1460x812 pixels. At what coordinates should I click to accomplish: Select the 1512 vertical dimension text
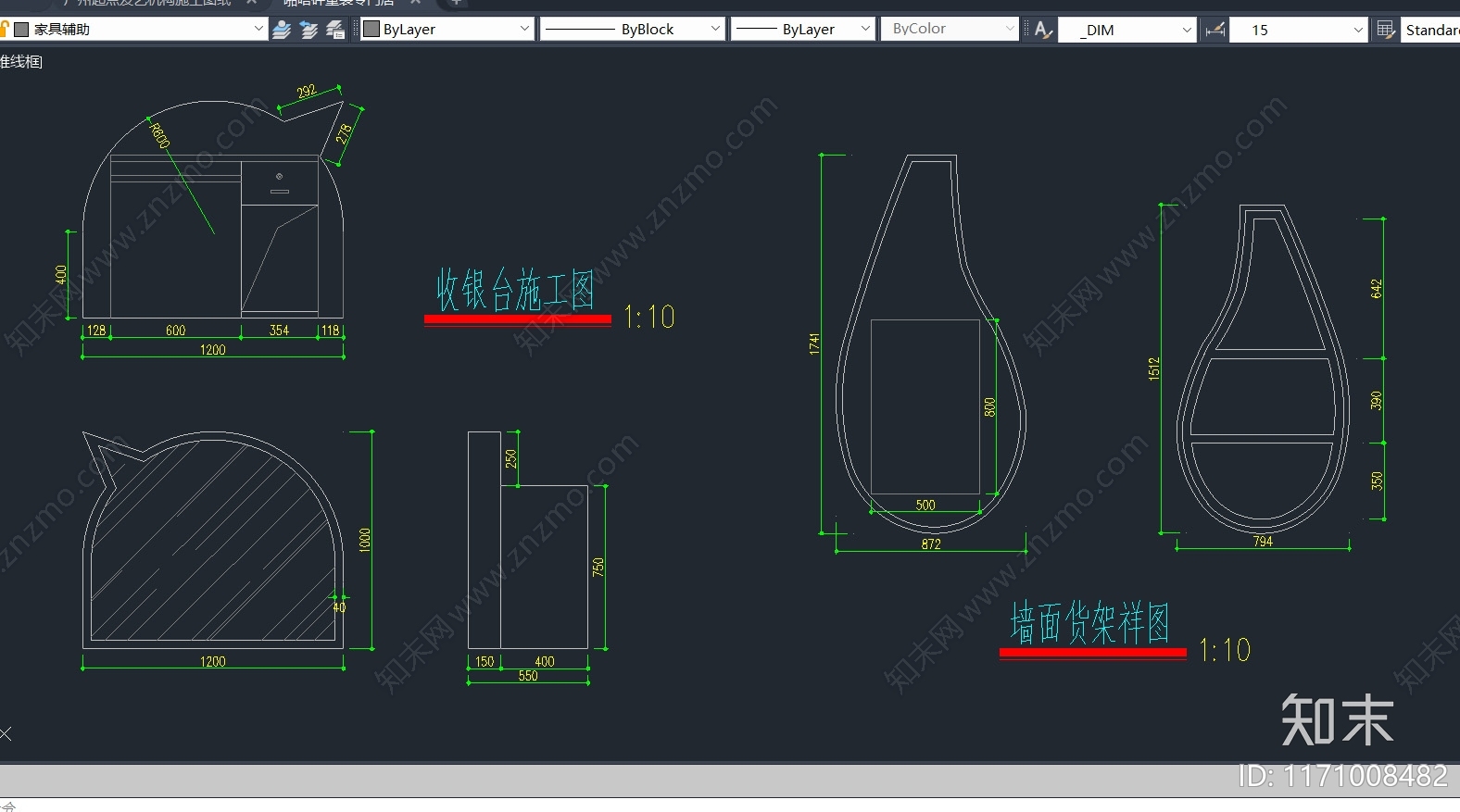coord(1154,369)
